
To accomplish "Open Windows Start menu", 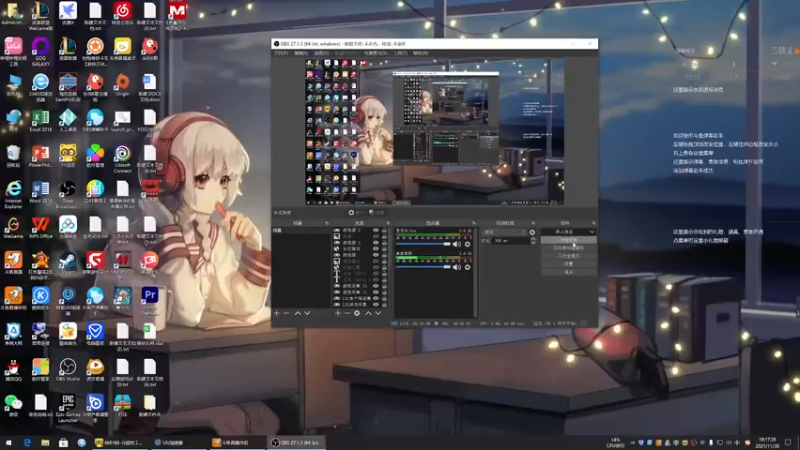I will click(9, 442).
